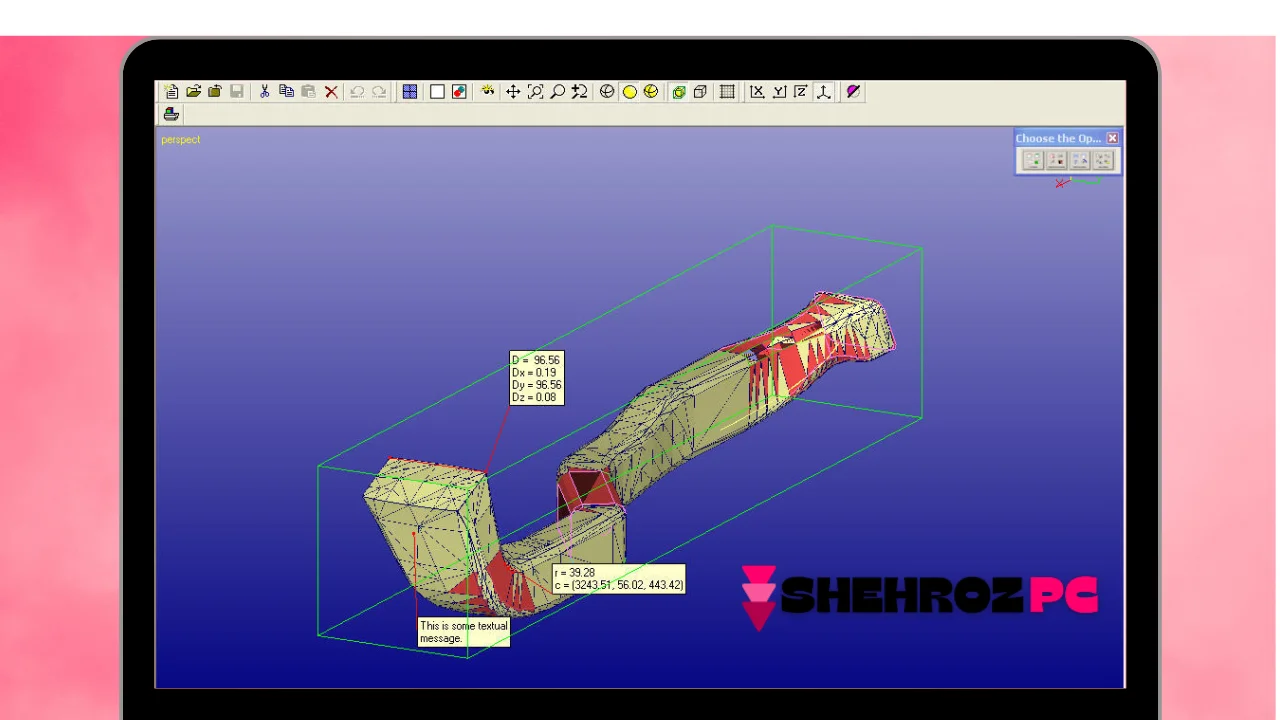Viewport: 1280px width, 720px height.
Task: Click the floppy disk save icon
Action: tap(237, 92)
